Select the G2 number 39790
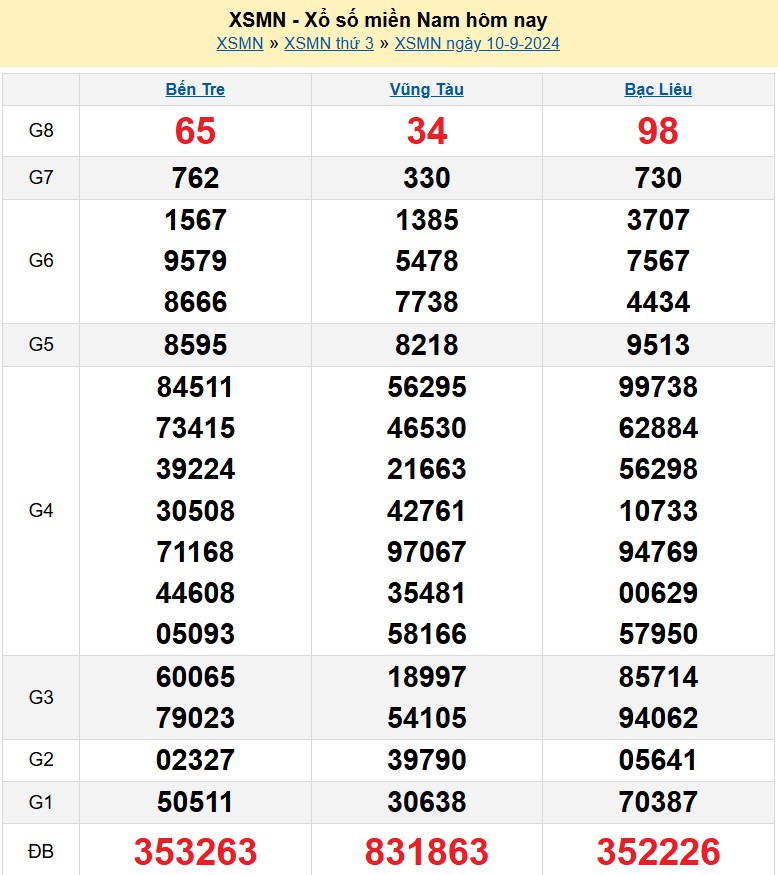The height and width of the screenshot is (875, 778). coord(427,760)
